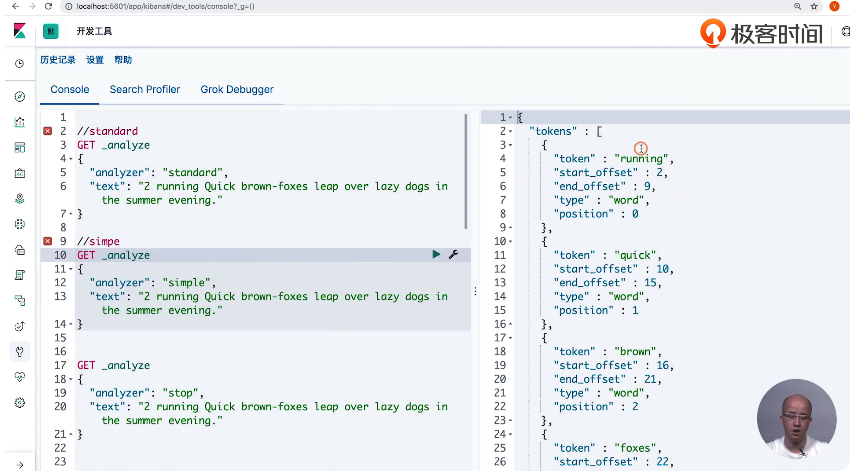Expand the sidebar with the bottom arrow
Image resolution: width=851 pixels, height=476 pixels.
coord(19,463)
